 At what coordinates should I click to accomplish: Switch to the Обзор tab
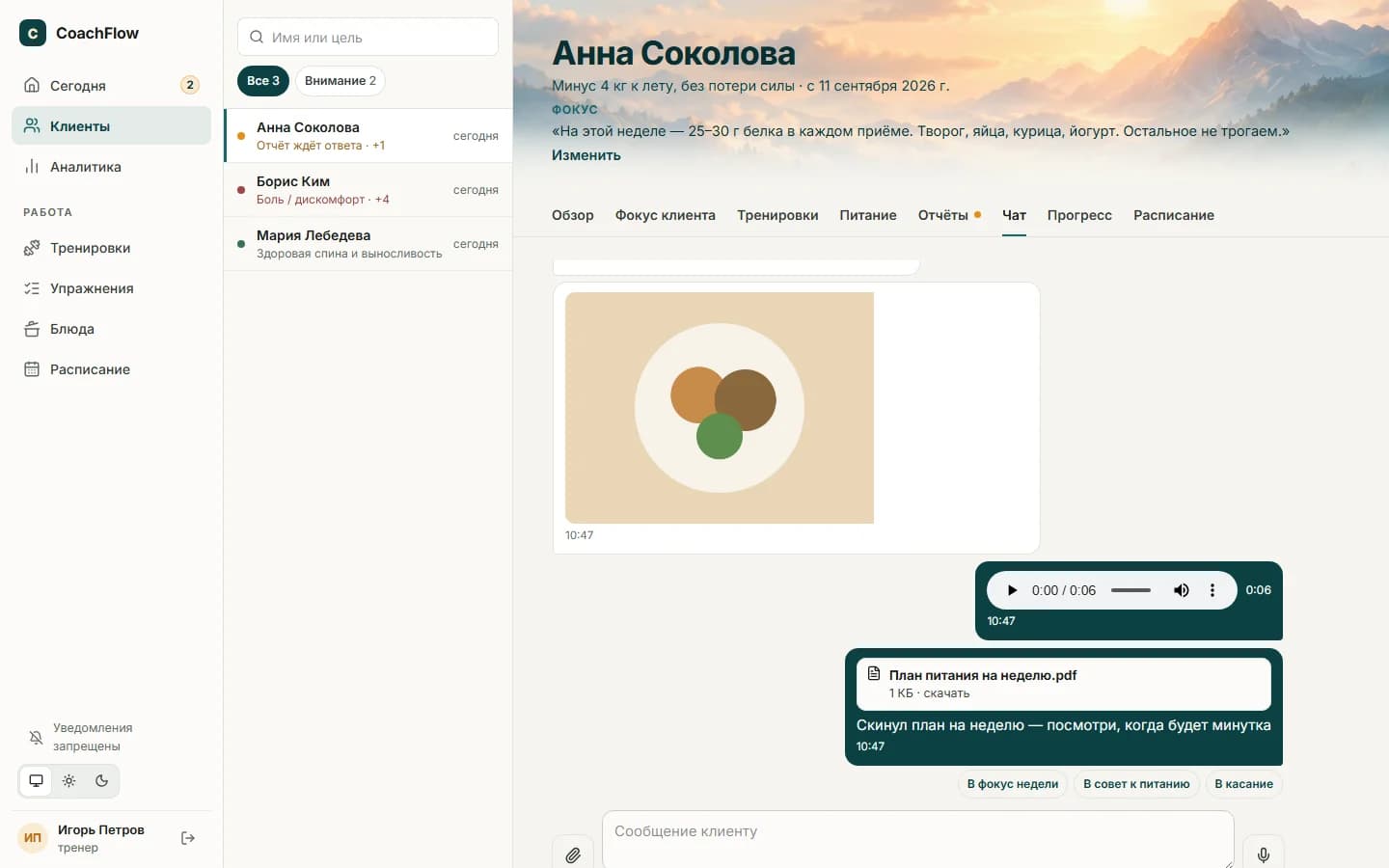[x=573, y=215]
